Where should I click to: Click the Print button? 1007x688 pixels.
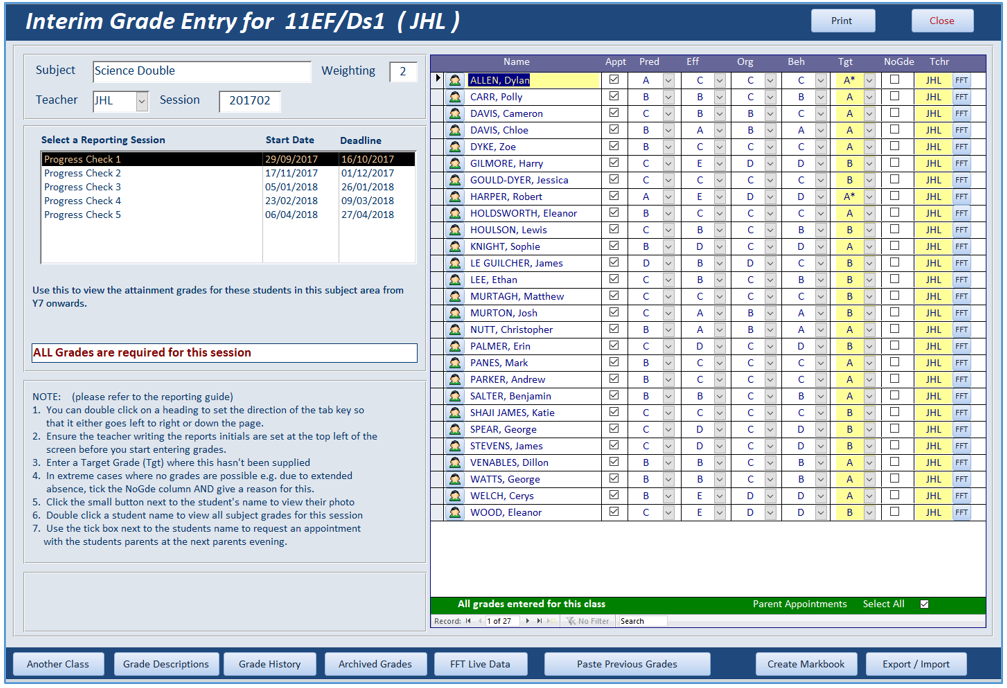843,21
